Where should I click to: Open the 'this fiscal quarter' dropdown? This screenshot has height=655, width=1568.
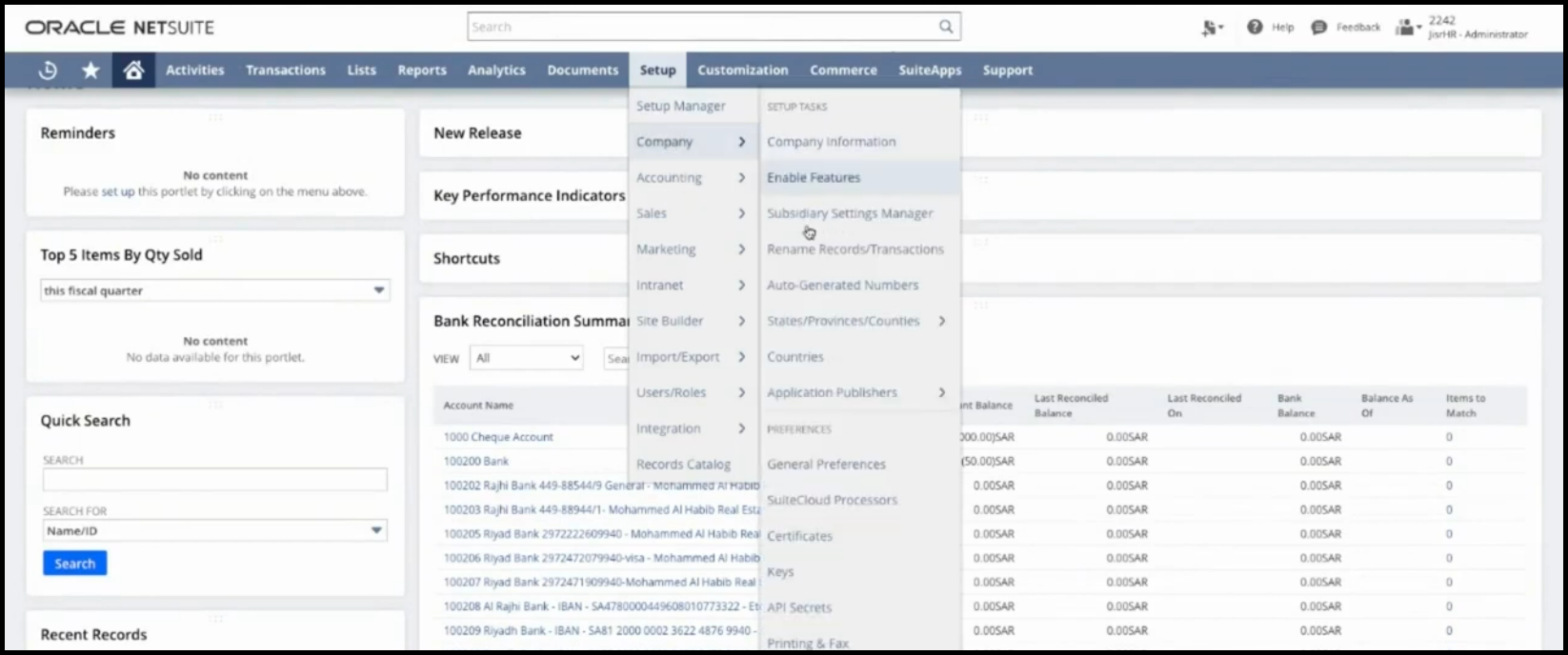[214, 290]
